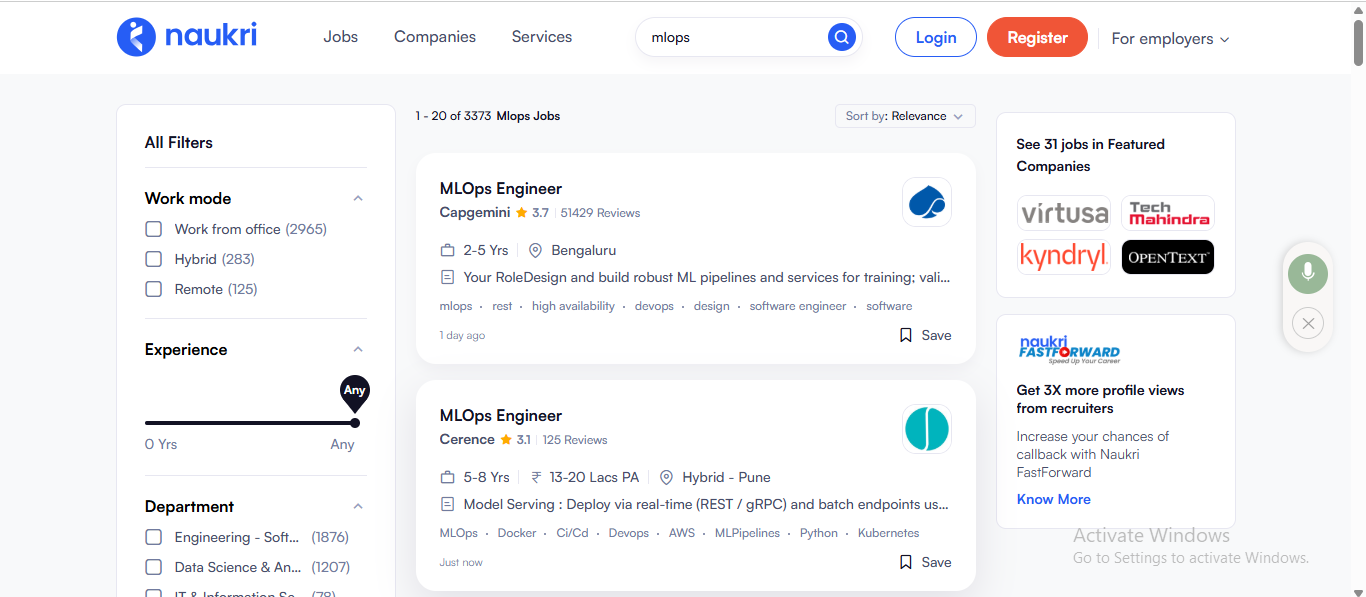
Task: Collapse the Work mode filter section
Action: 358,198
